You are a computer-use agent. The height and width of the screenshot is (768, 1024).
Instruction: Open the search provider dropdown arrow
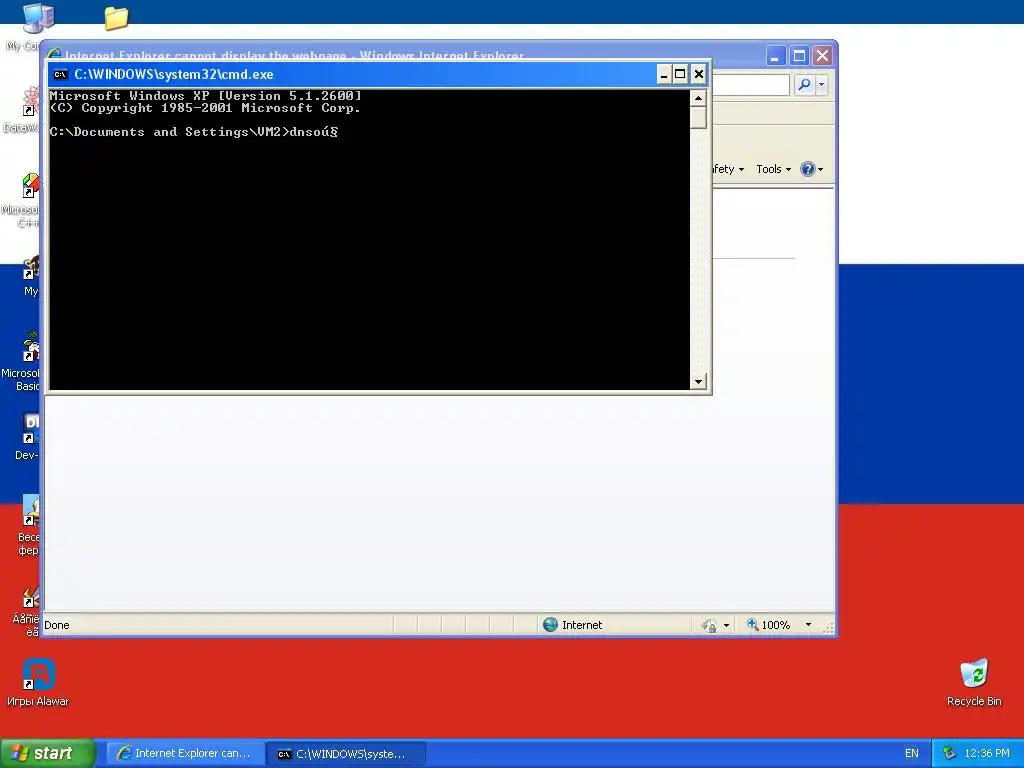[822, 84]
